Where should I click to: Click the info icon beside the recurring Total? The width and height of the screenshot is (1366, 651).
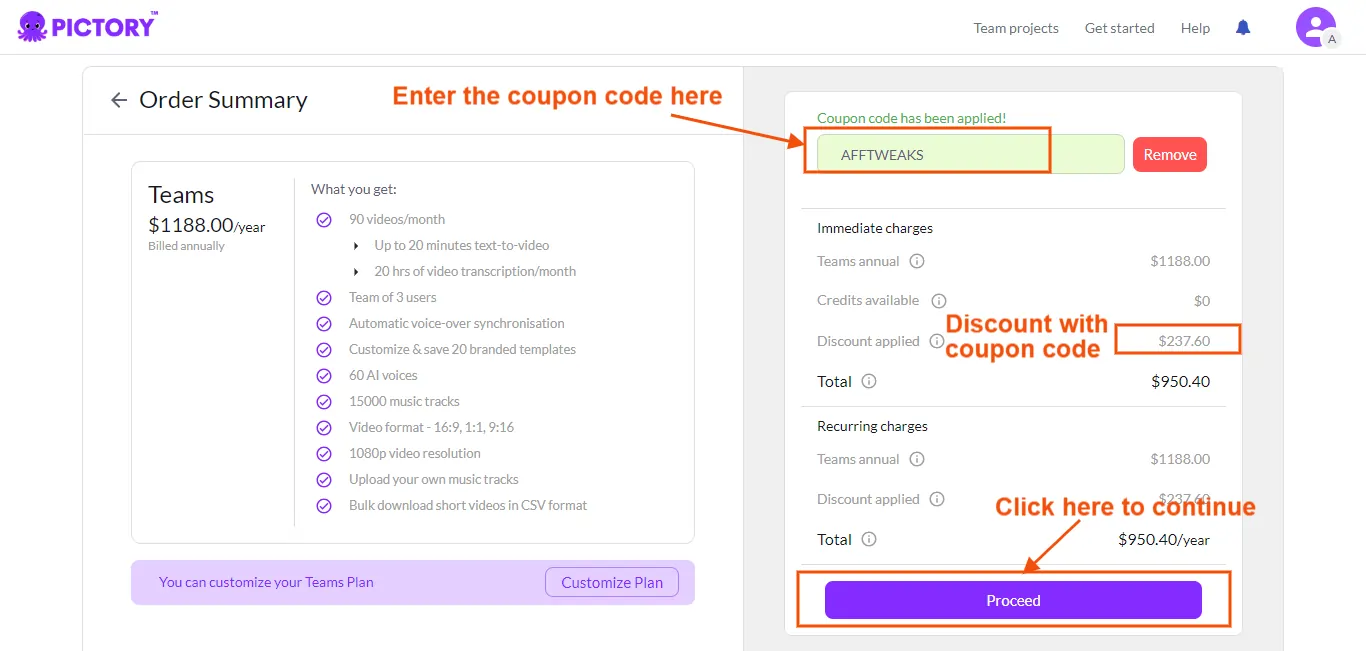point(866,539)
